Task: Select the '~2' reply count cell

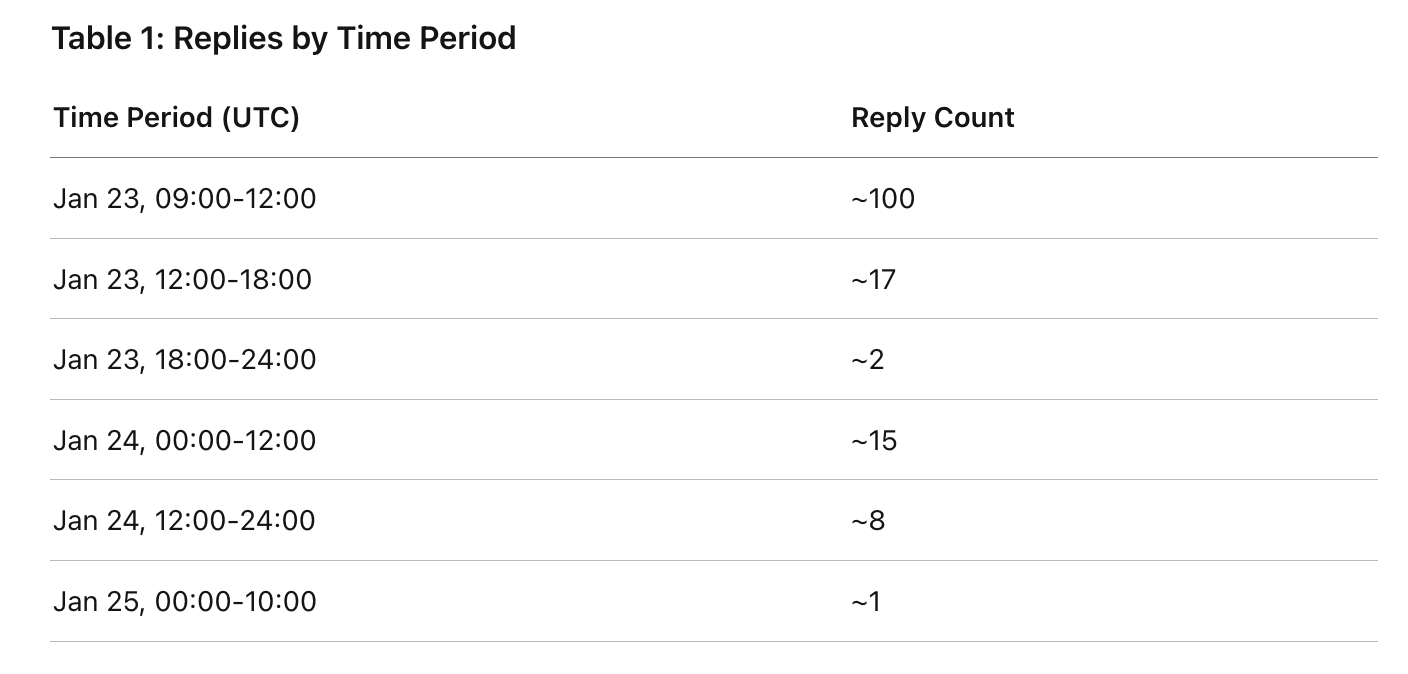Action: [x=868, y=360]
